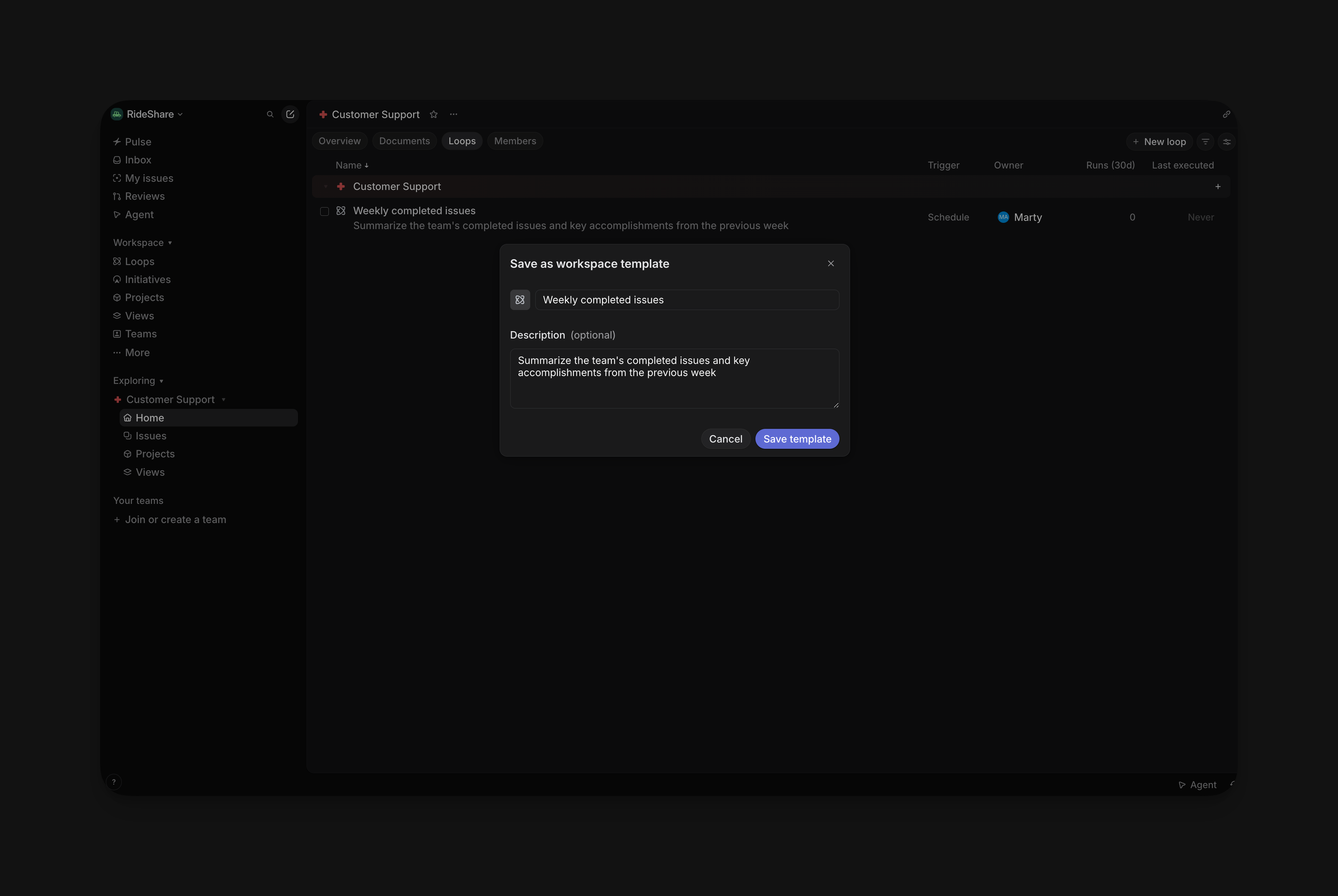1338x896 pixels.
Task: Click owner Marty's avatar
Action: (1003, 217)
